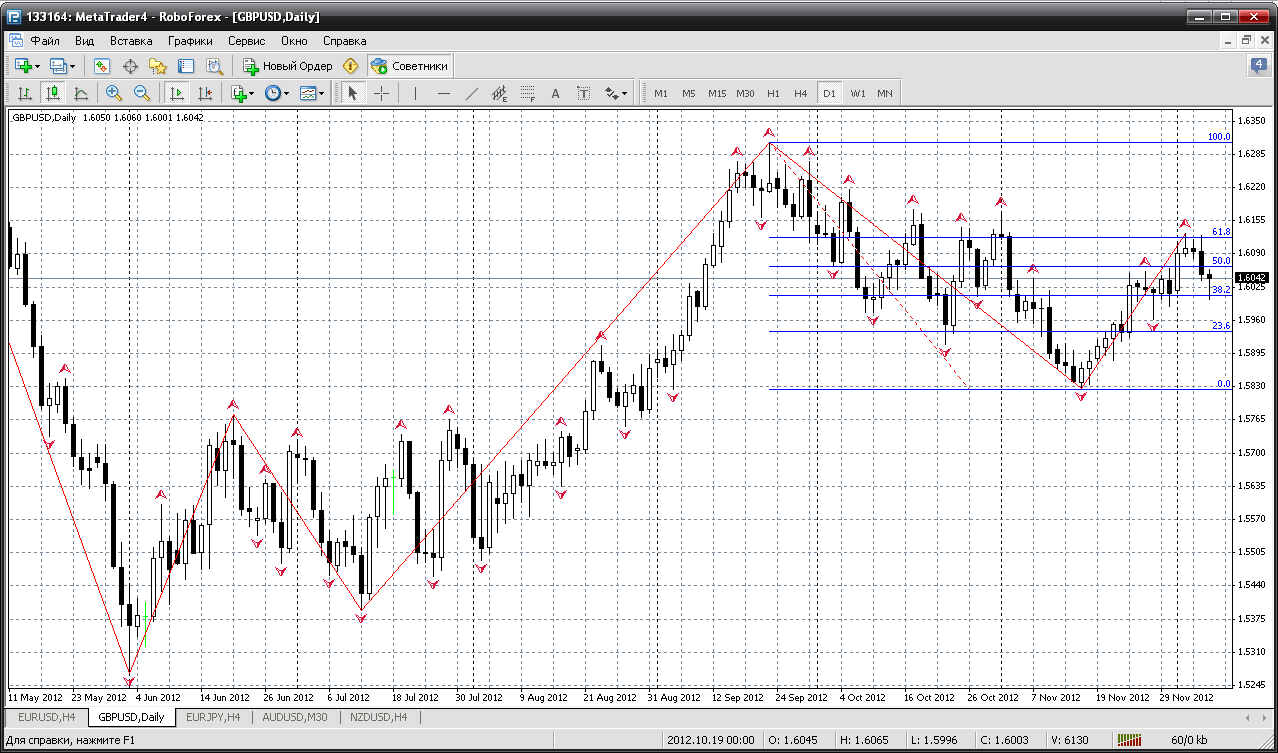Screen dimensions: 1278x753
Task: Switch timeframe to MN
Action: pos(885,93)
